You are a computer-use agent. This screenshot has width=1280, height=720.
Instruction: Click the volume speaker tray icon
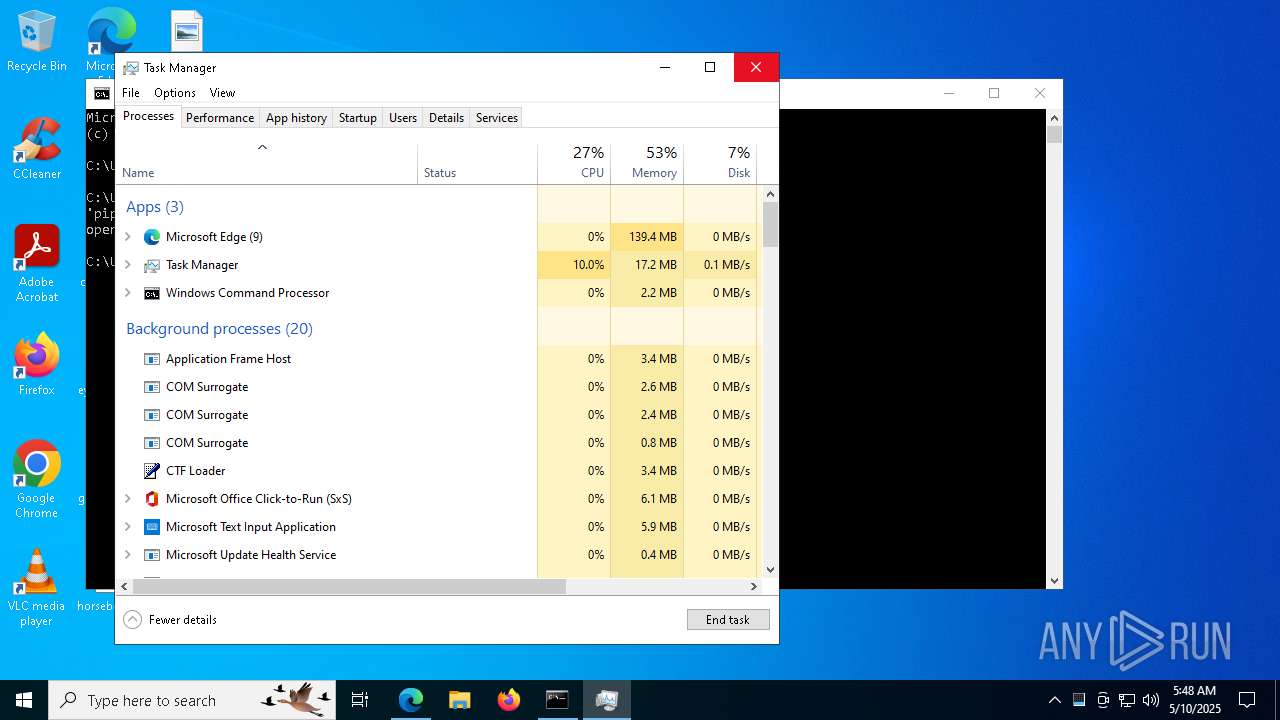[x=1151, y=700]
